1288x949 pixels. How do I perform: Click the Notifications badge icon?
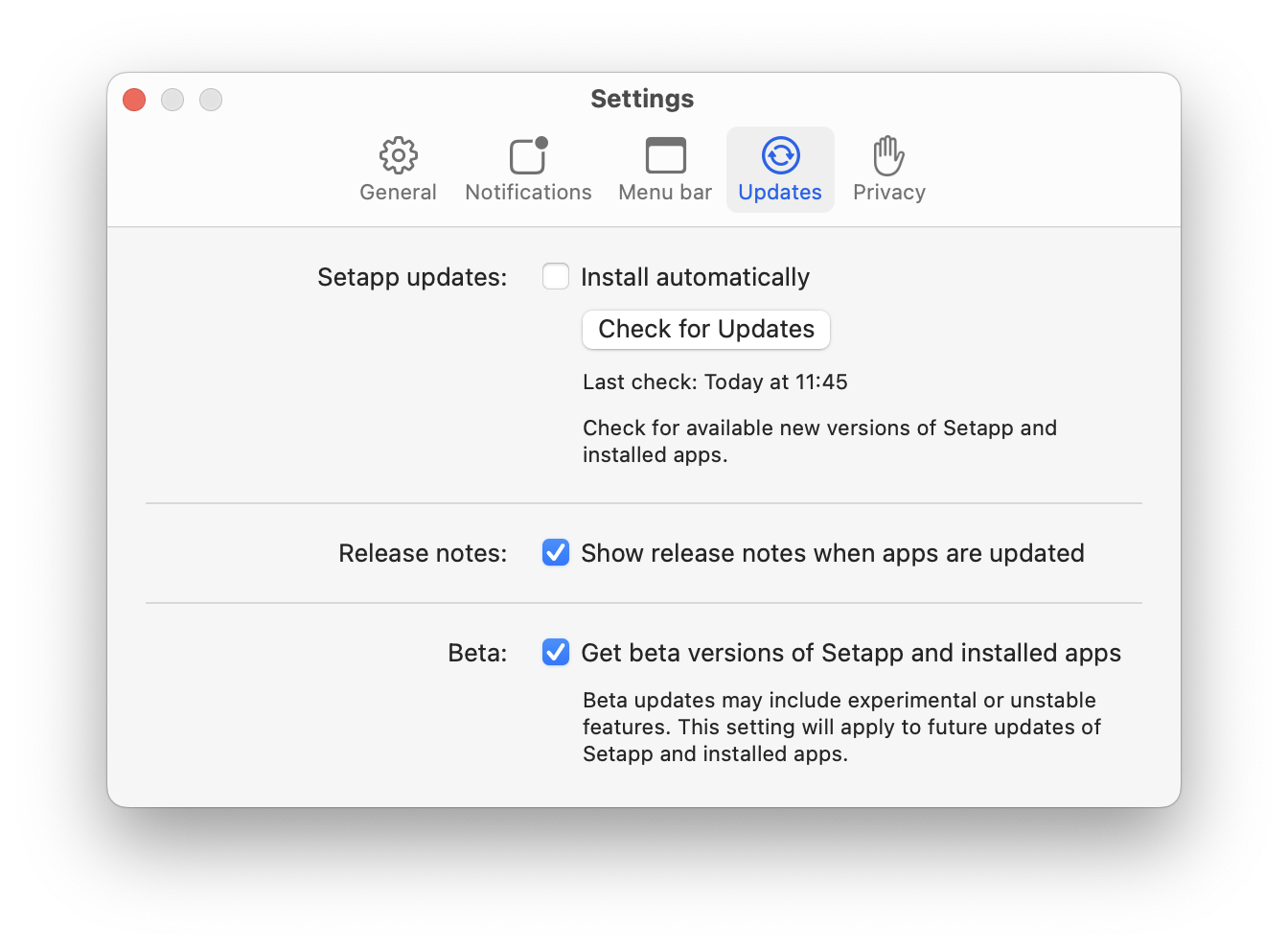528,155
